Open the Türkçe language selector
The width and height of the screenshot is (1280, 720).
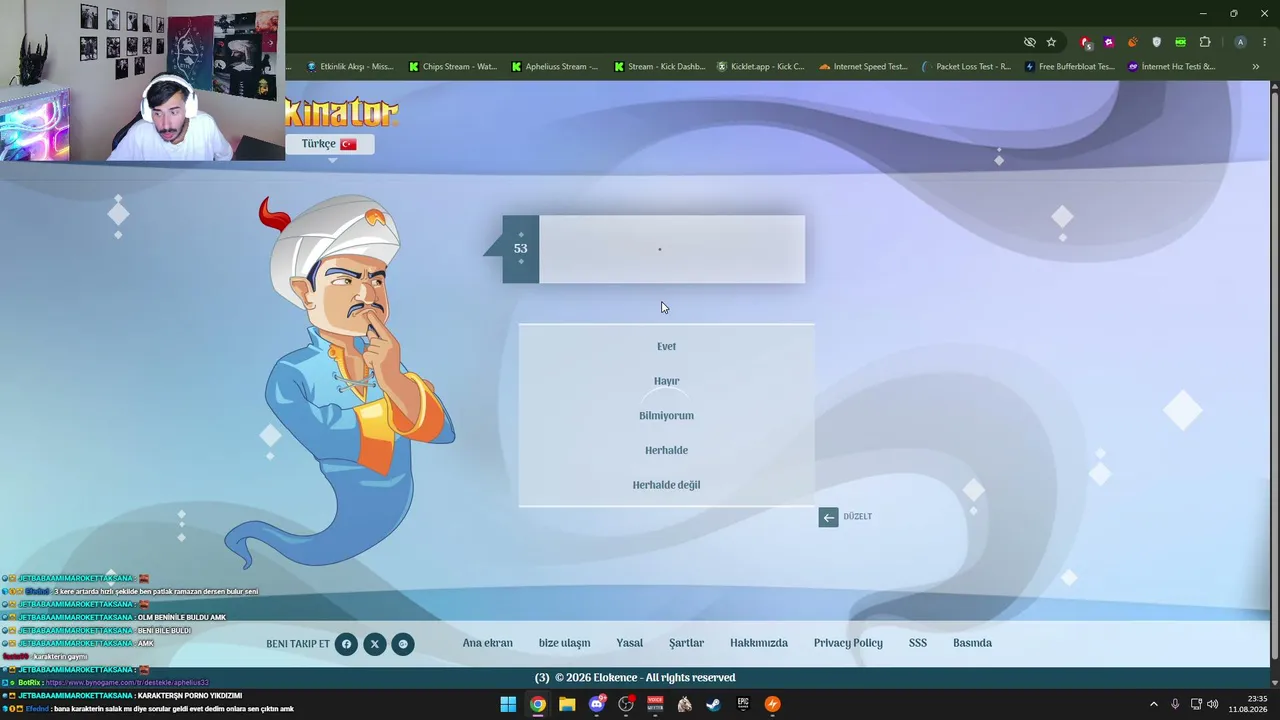point(330,144)
